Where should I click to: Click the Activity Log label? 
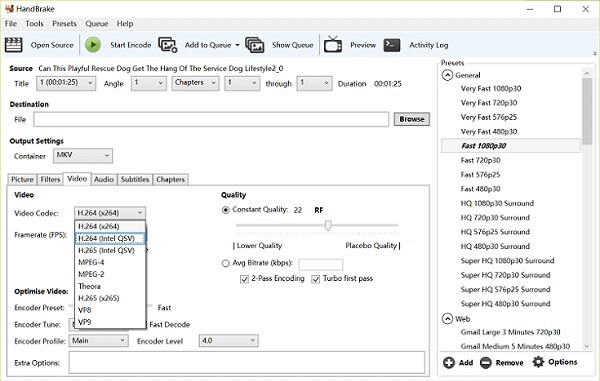click(x=429, y=45)
